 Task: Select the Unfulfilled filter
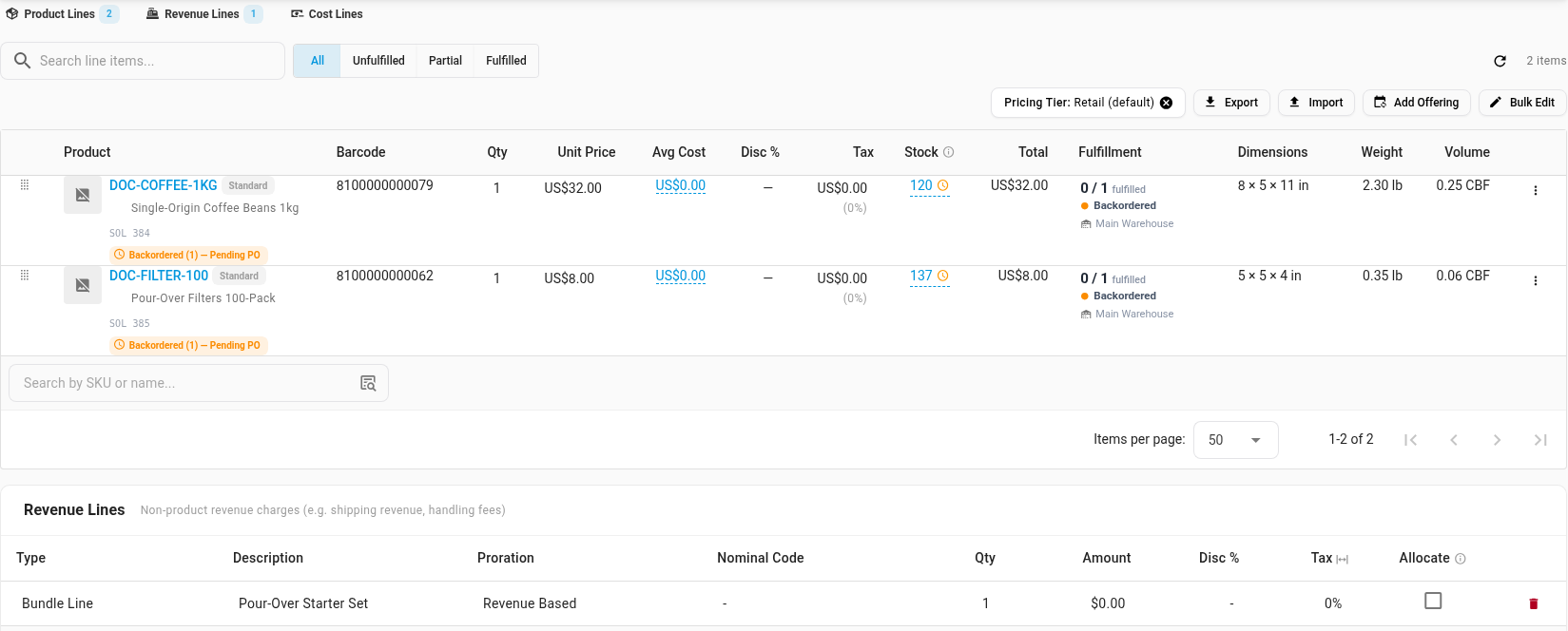tap(378, 61)
